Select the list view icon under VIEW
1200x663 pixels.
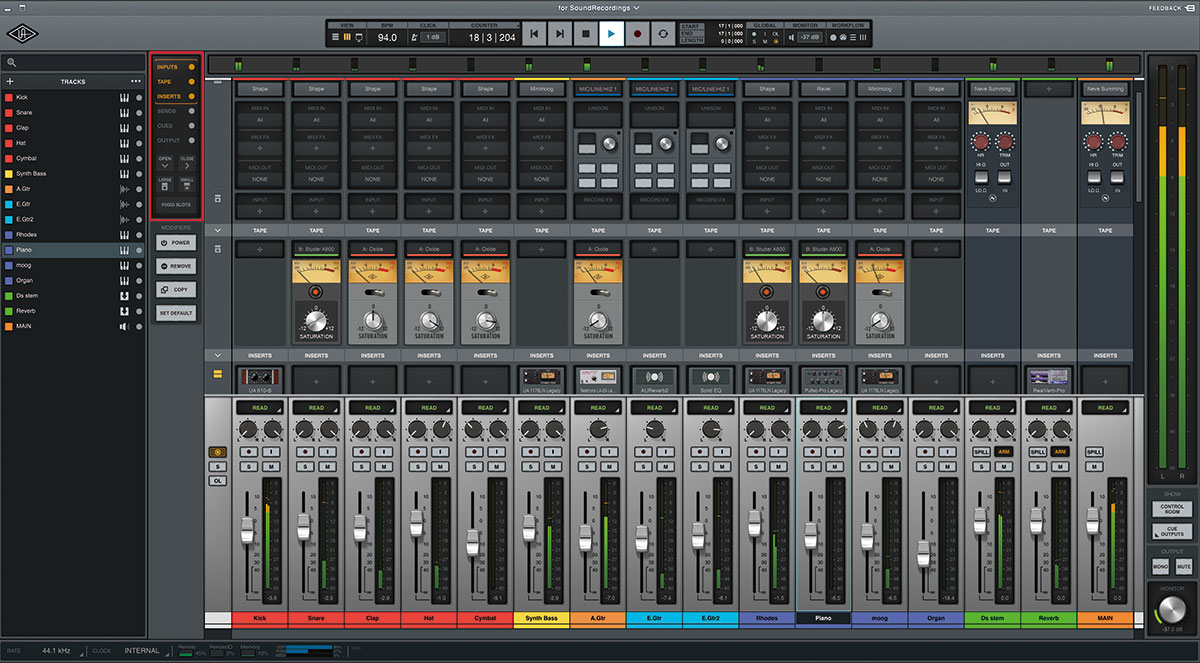coord(337,37)
